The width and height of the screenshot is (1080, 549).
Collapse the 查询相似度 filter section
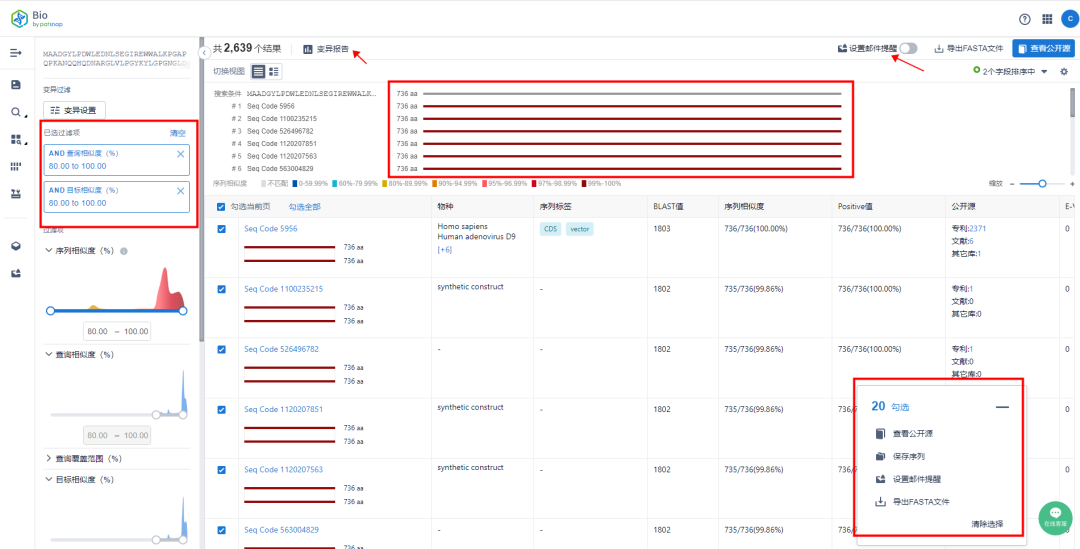pos(49,354)
